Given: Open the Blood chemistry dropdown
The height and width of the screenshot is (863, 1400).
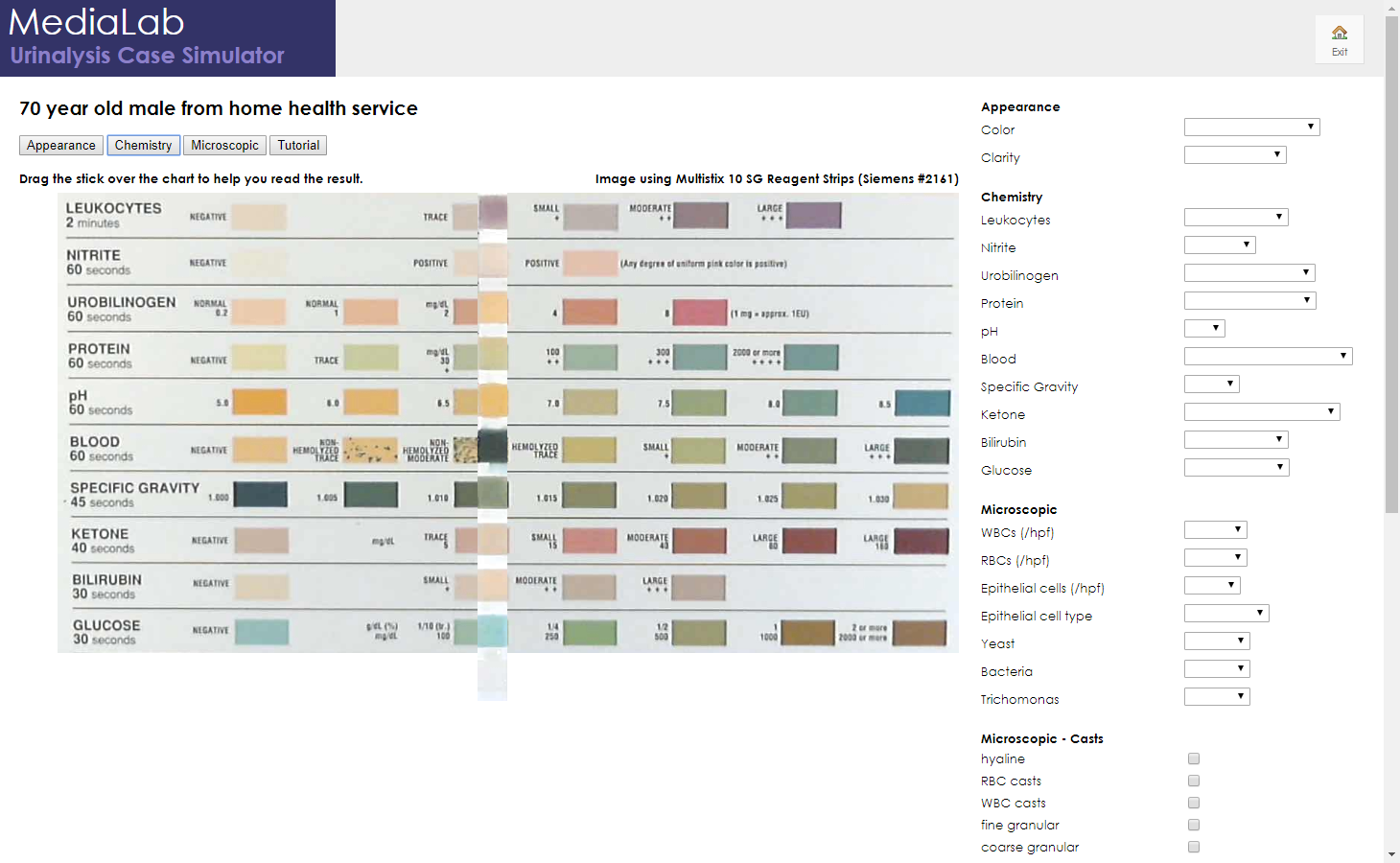Looking at the screenshot, I should (1268, 357).
